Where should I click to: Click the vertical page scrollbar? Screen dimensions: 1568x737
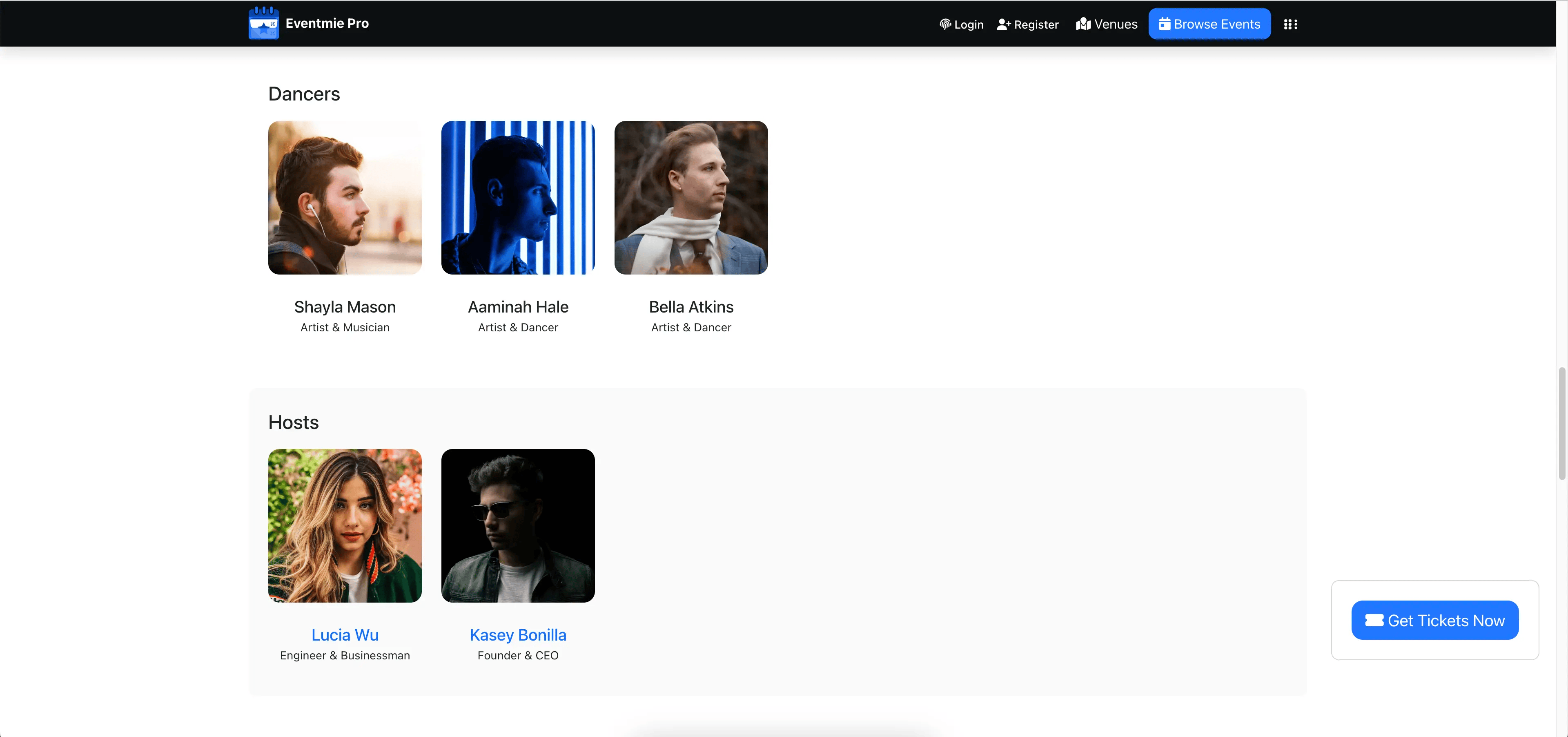click(1561, 423)
